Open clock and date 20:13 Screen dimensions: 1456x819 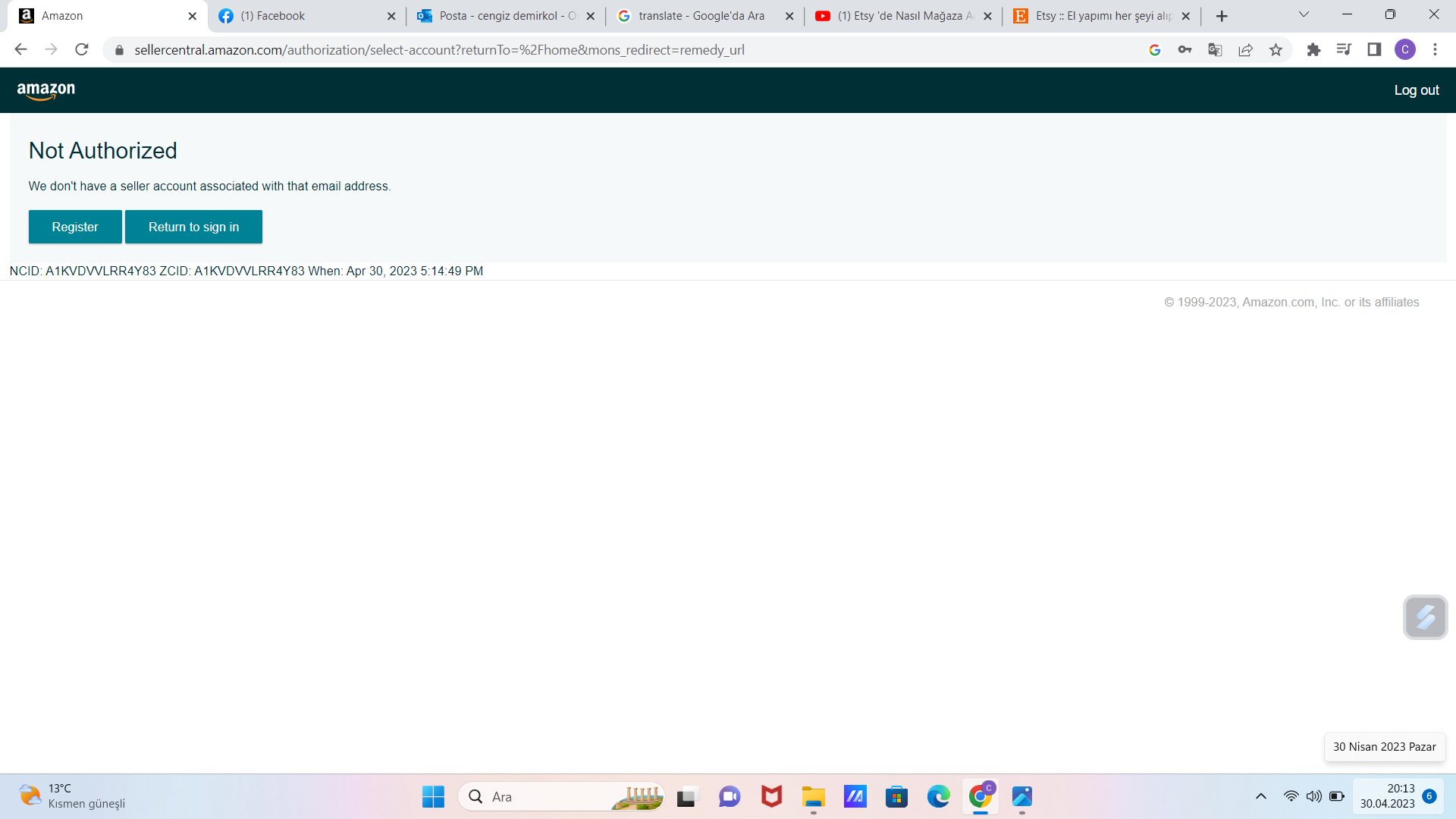[x=1387, y=796]
